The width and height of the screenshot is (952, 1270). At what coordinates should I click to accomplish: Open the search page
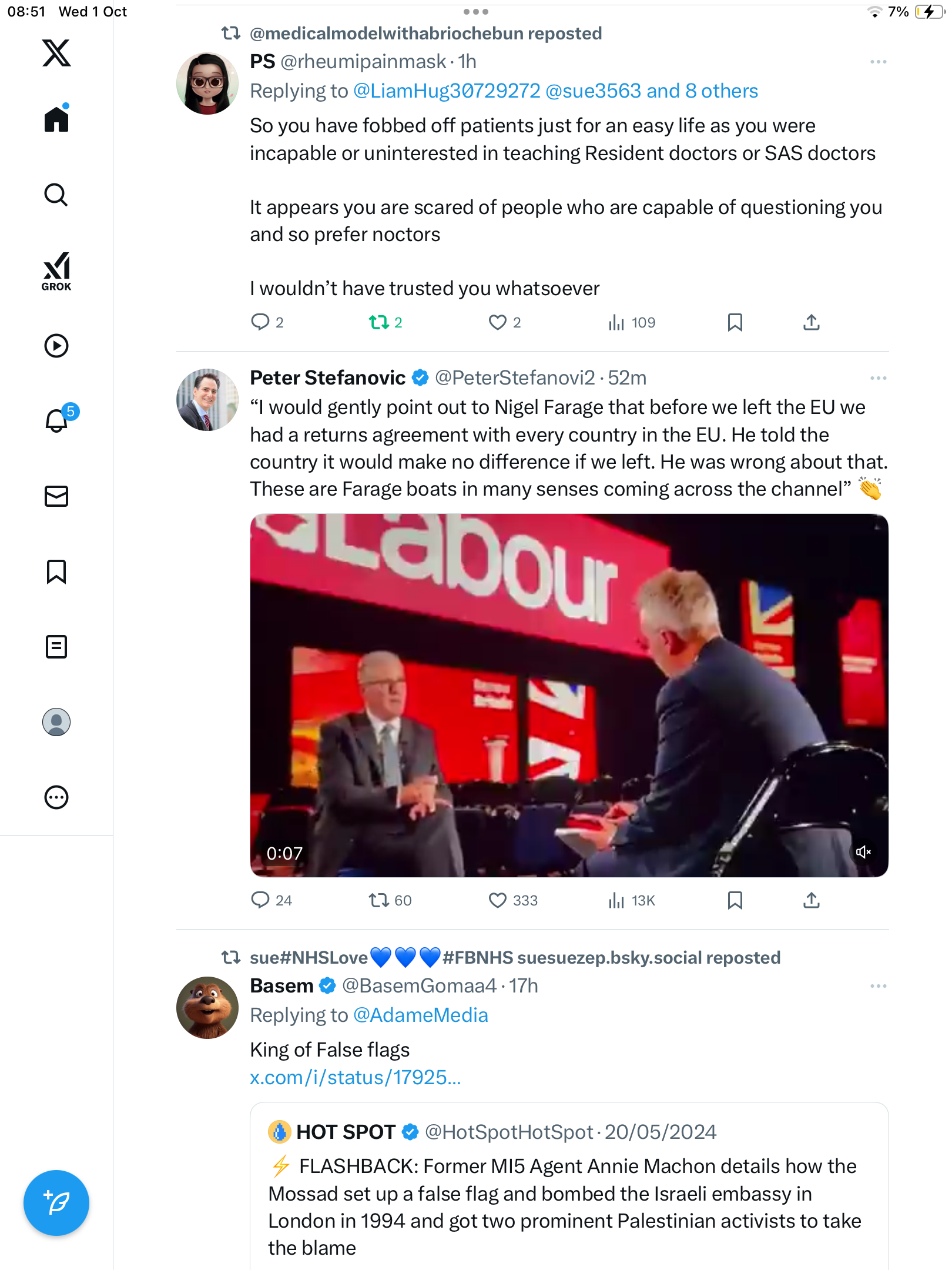click(x=56, y=195)
